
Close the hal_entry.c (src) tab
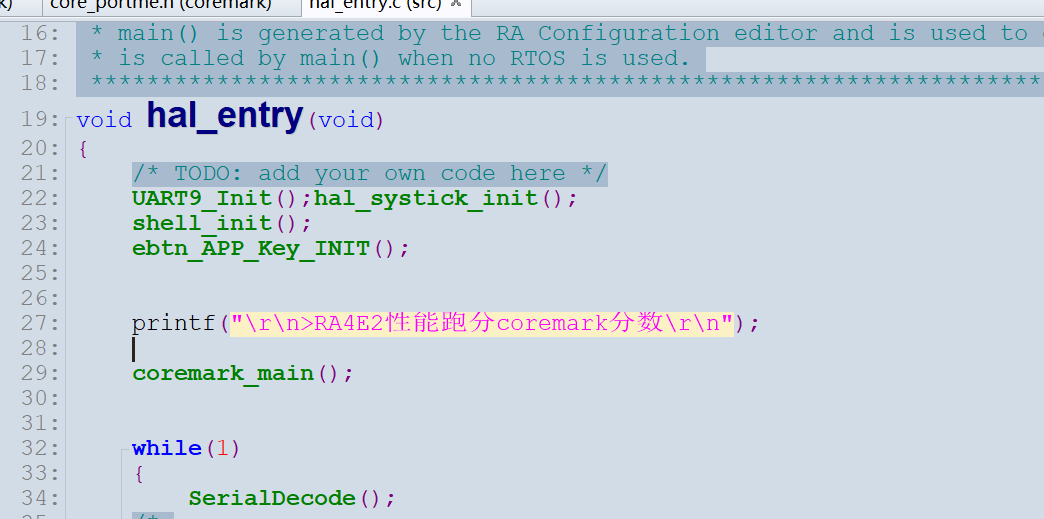pos(457,3)
